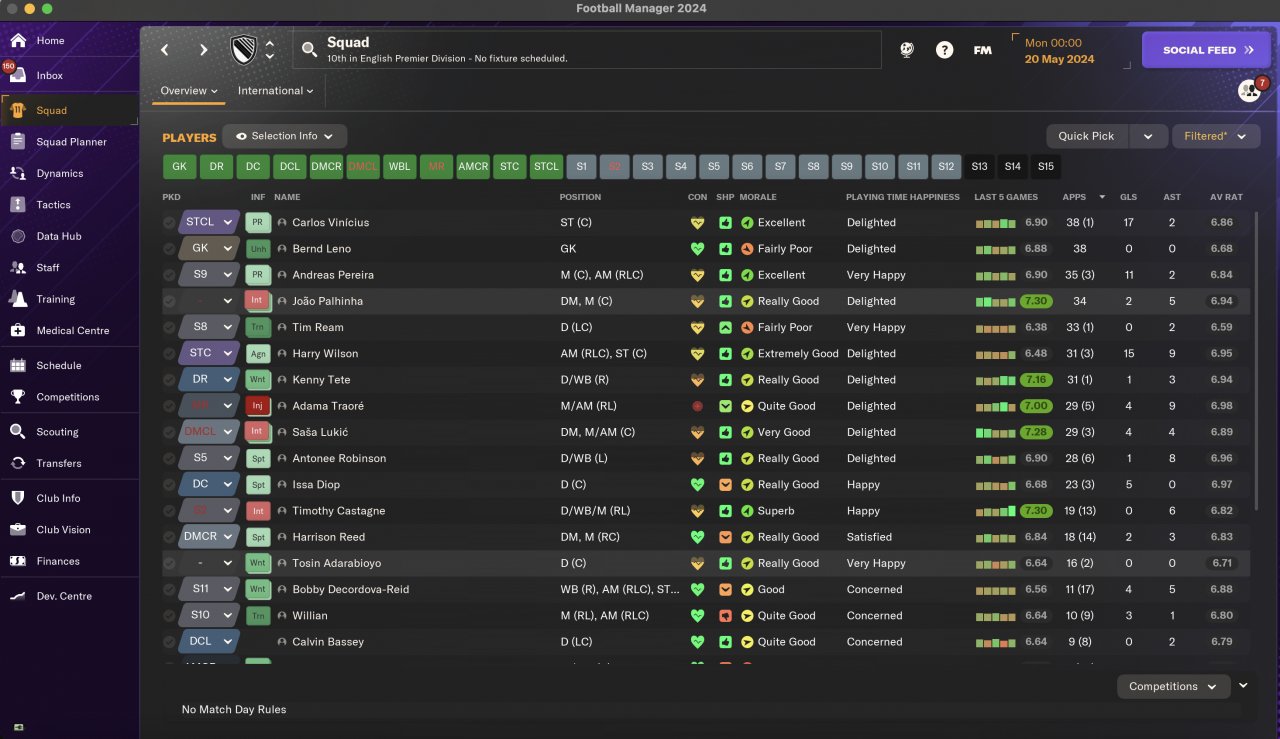Image resolution: width=1280 pixels, height=739 pixels.
Task: Click the search magnifier icon
Action: pos(309,49)
